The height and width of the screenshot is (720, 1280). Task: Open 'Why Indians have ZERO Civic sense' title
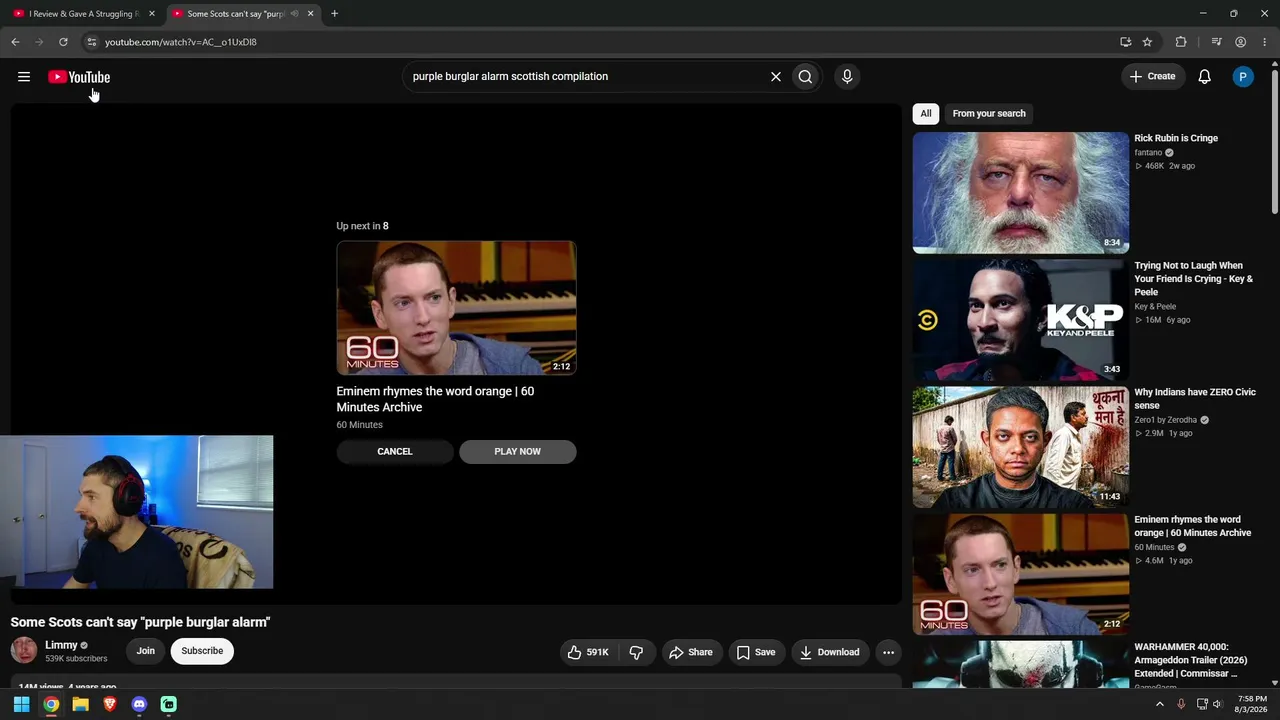[1195, 399]
